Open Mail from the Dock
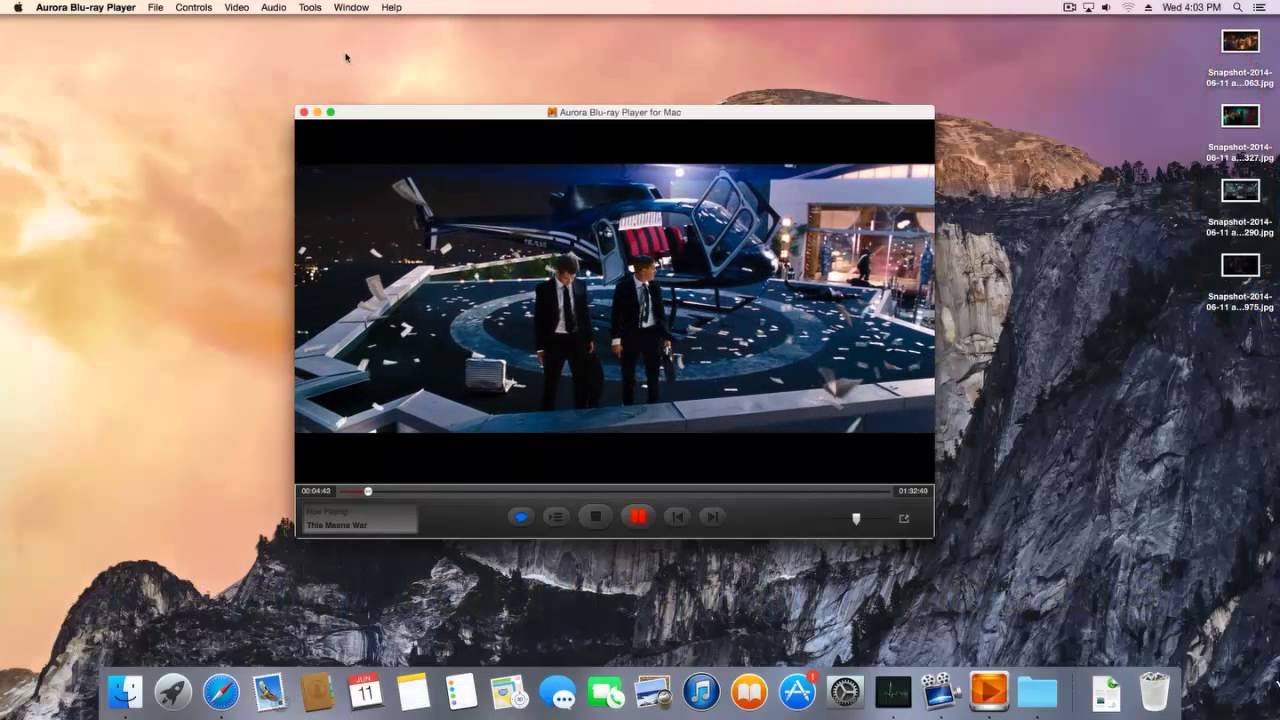Image resolution: width=1280 pixels, height=720 pixels. [x=269, y=692]
